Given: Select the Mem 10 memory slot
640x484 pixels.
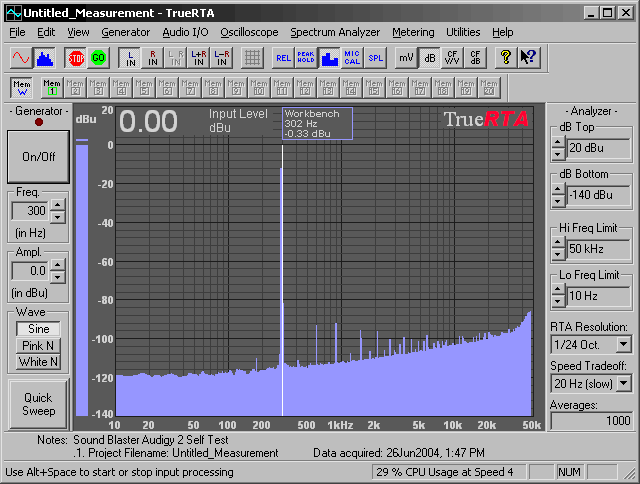Looking at the screenshot, I should (259, 87).
